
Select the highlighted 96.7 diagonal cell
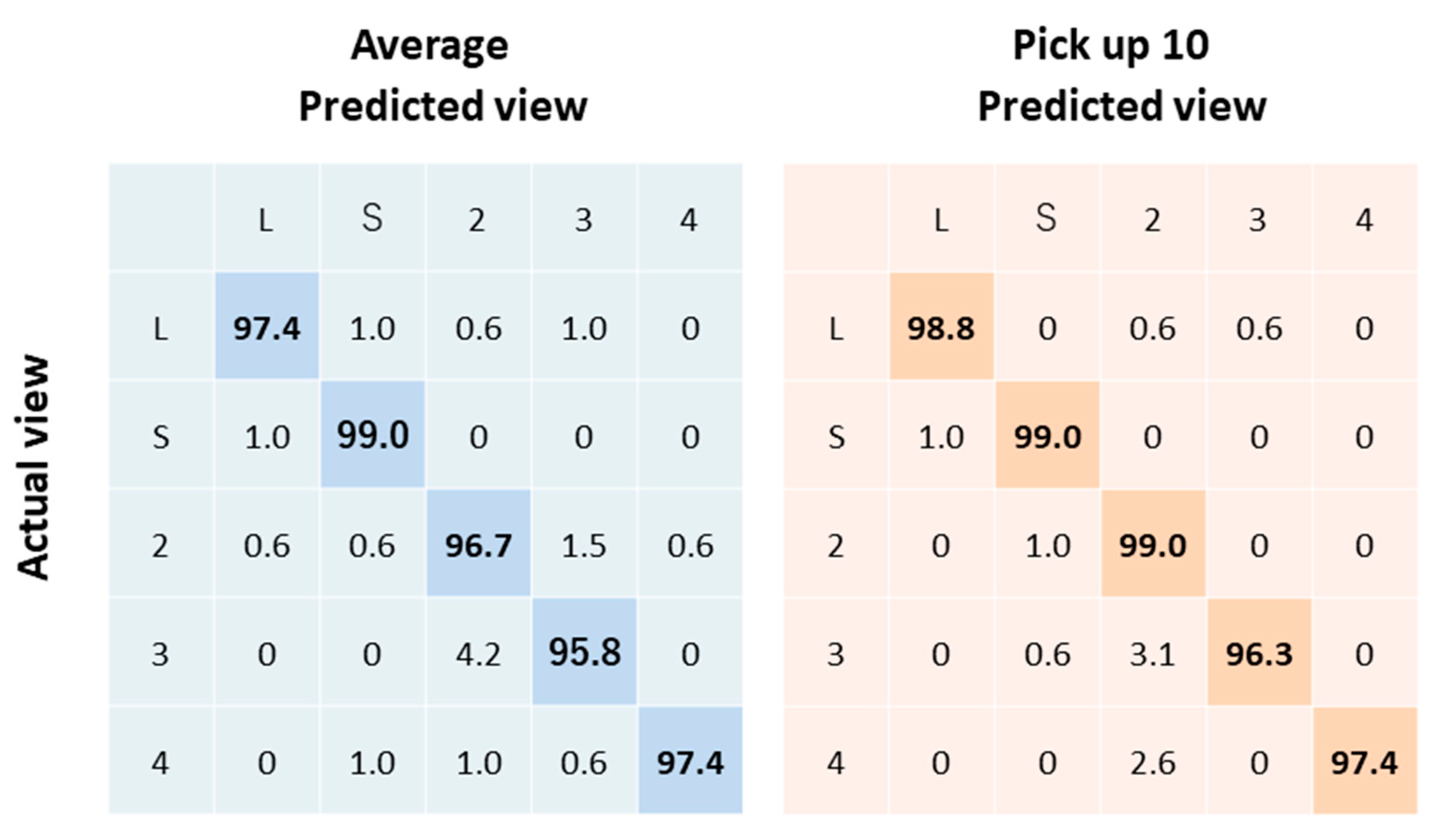coord(478,545)
